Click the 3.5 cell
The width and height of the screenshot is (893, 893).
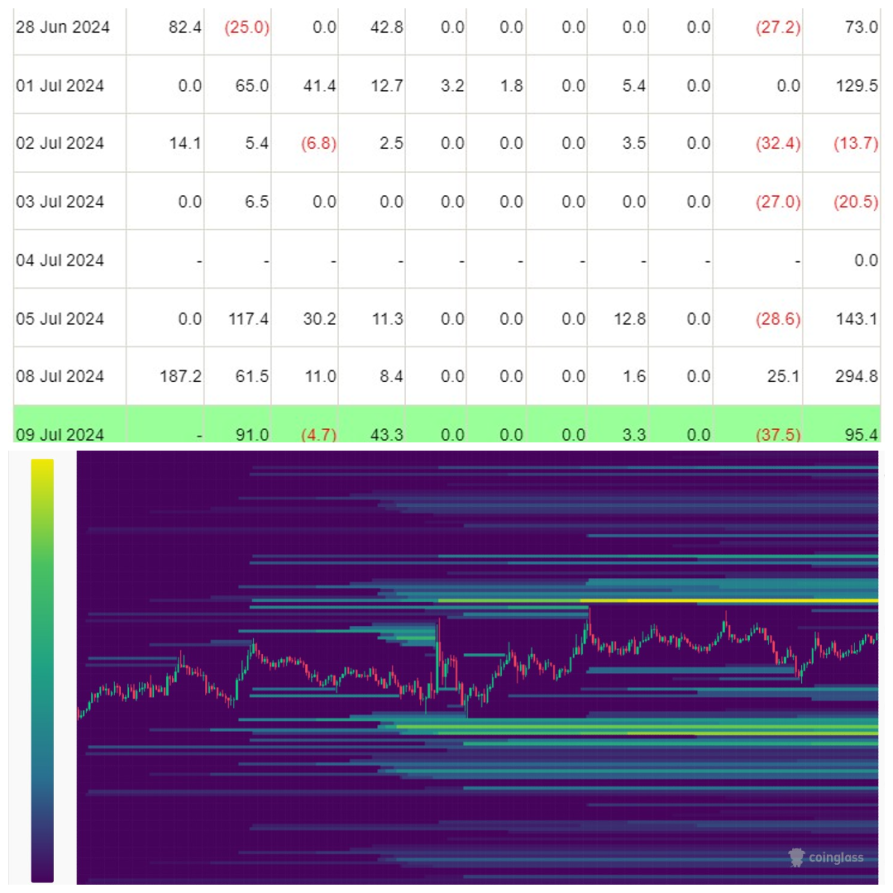634,143
